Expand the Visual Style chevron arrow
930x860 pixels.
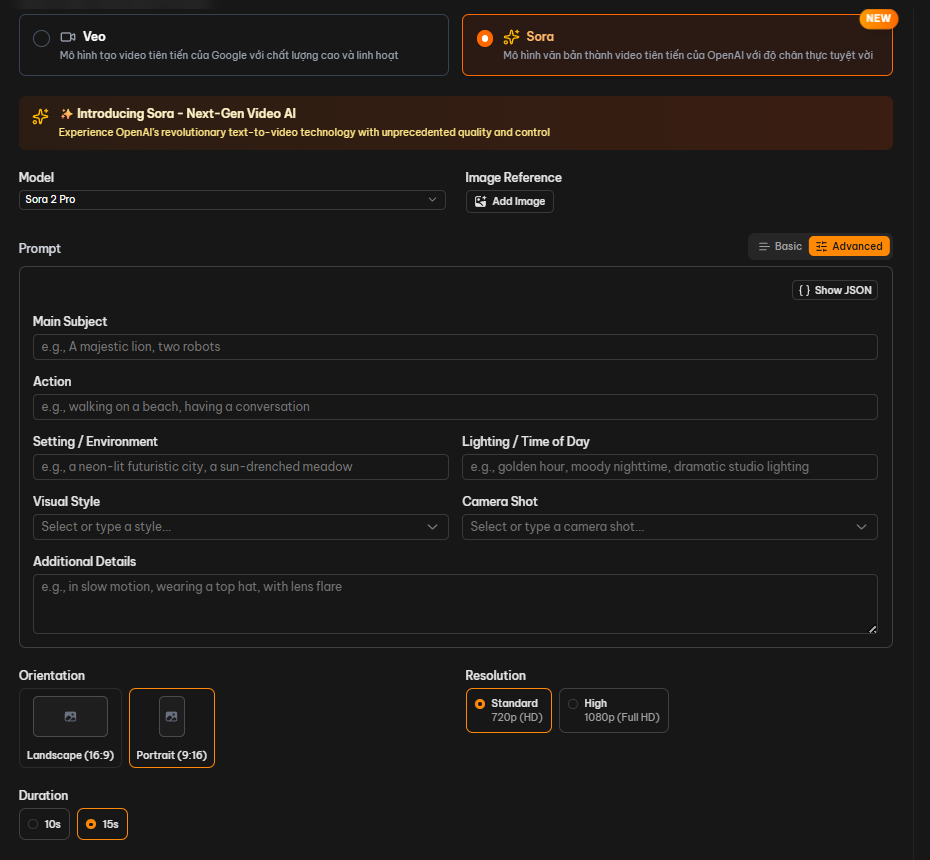432,527
